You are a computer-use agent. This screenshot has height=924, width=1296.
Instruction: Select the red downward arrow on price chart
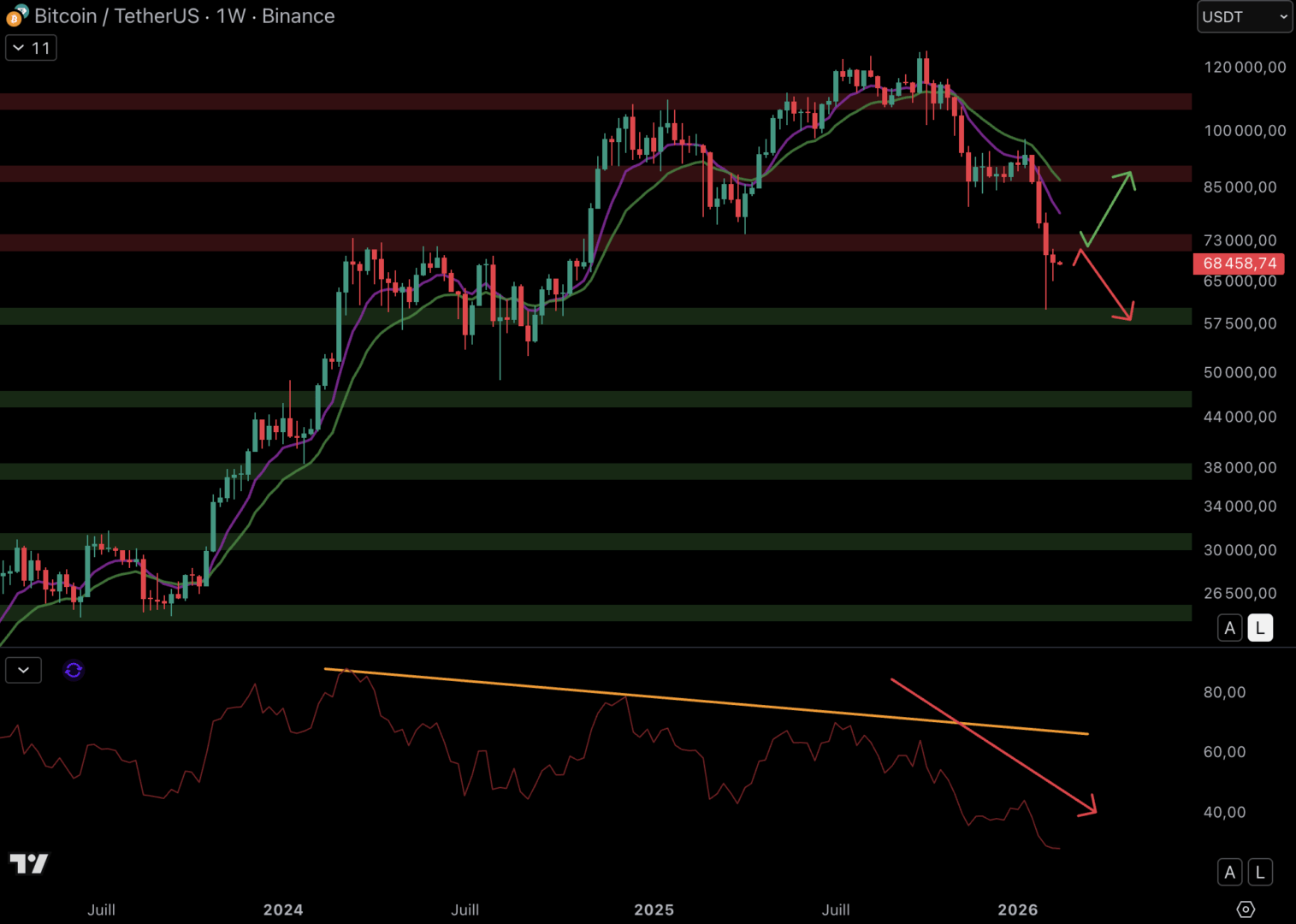[1104, 285]
